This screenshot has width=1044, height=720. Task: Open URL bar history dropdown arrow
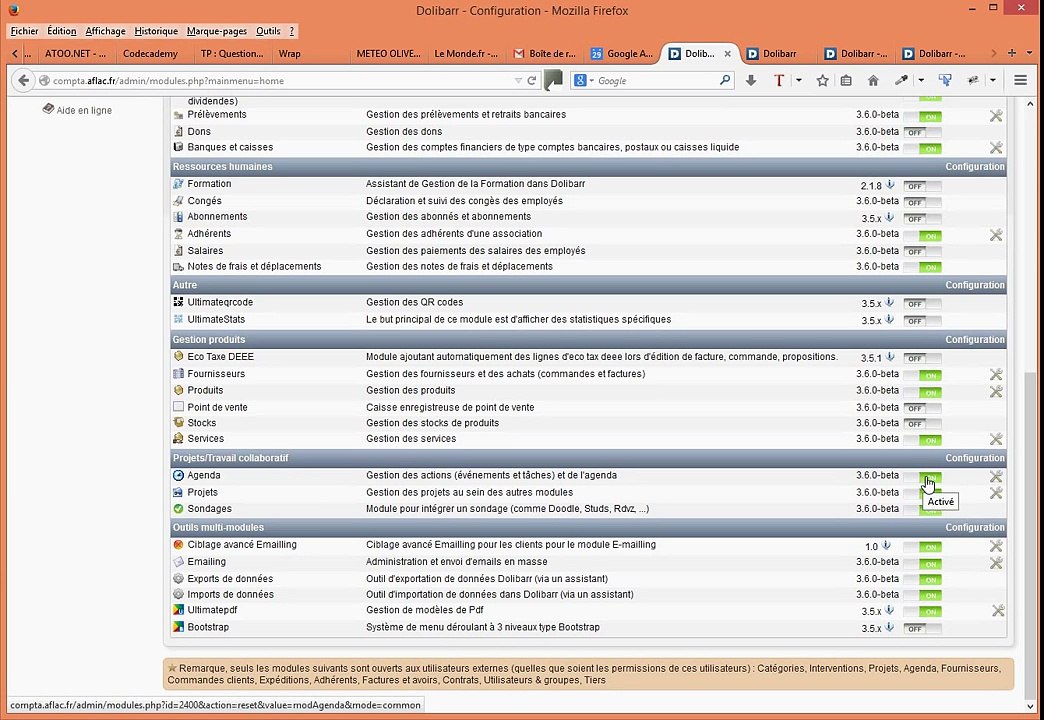click(518, 81)
